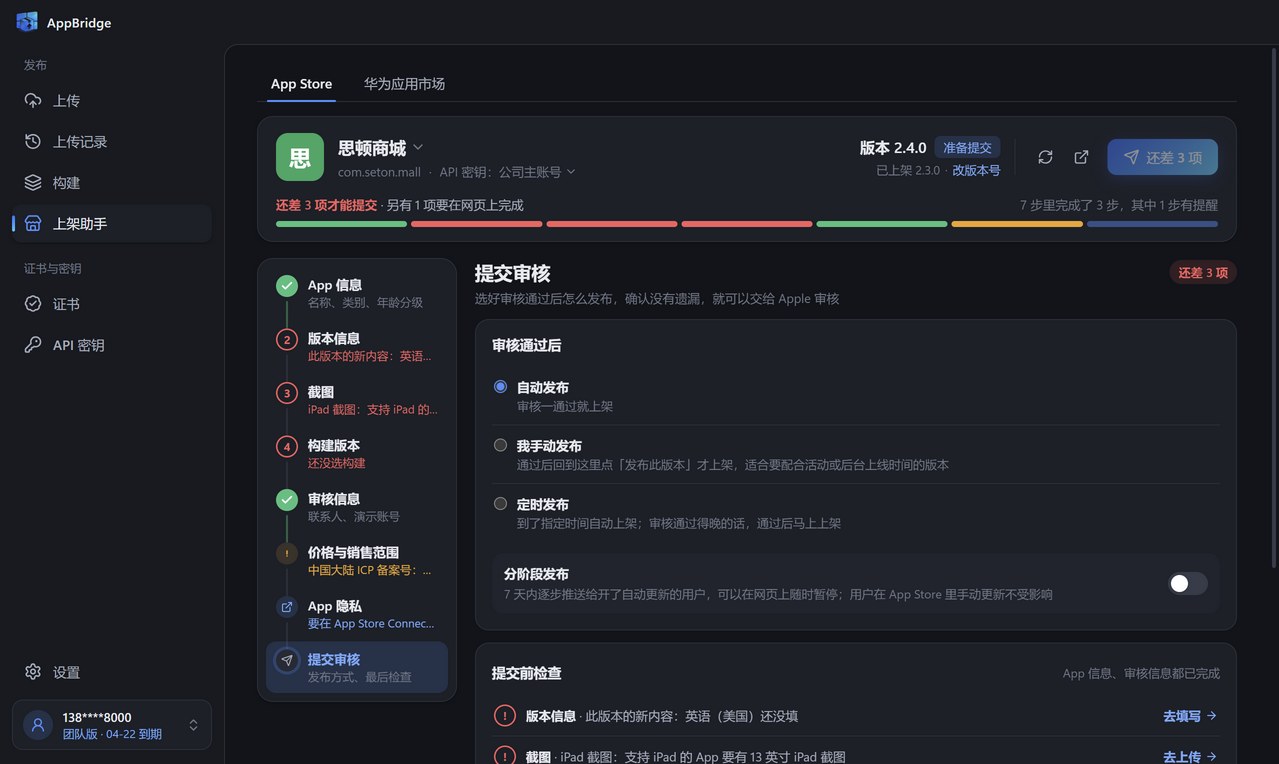Click com.seton.mall bundle ID text

pos(379,172)
